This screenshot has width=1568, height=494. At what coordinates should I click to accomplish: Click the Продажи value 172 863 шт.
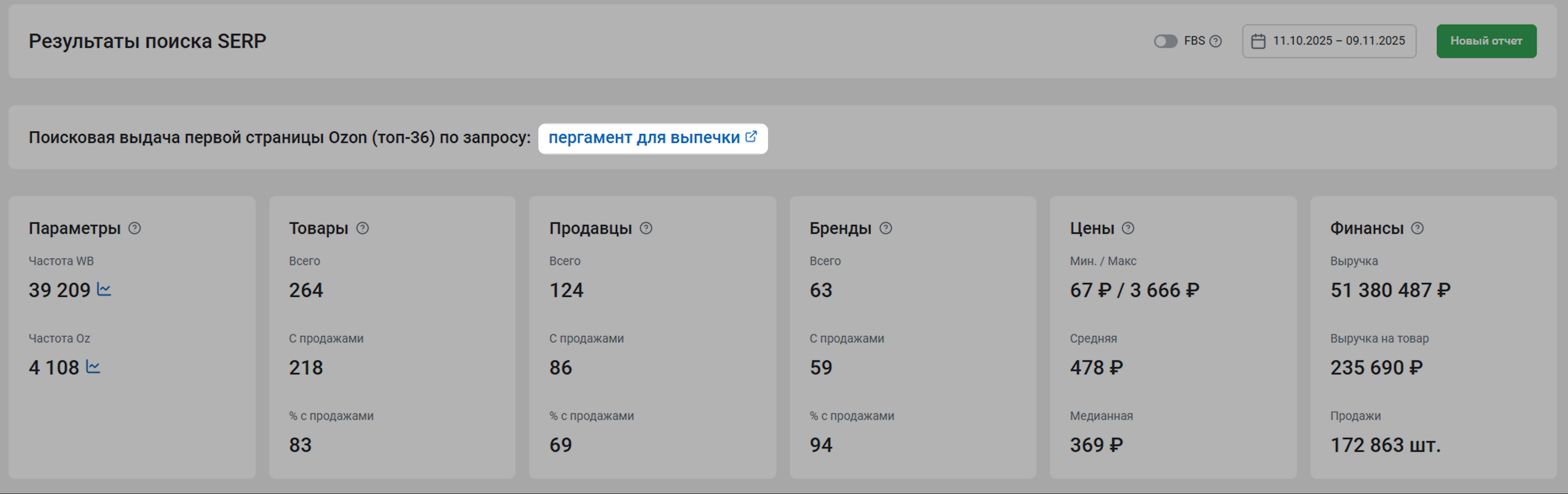click(x=1385, y=445)
